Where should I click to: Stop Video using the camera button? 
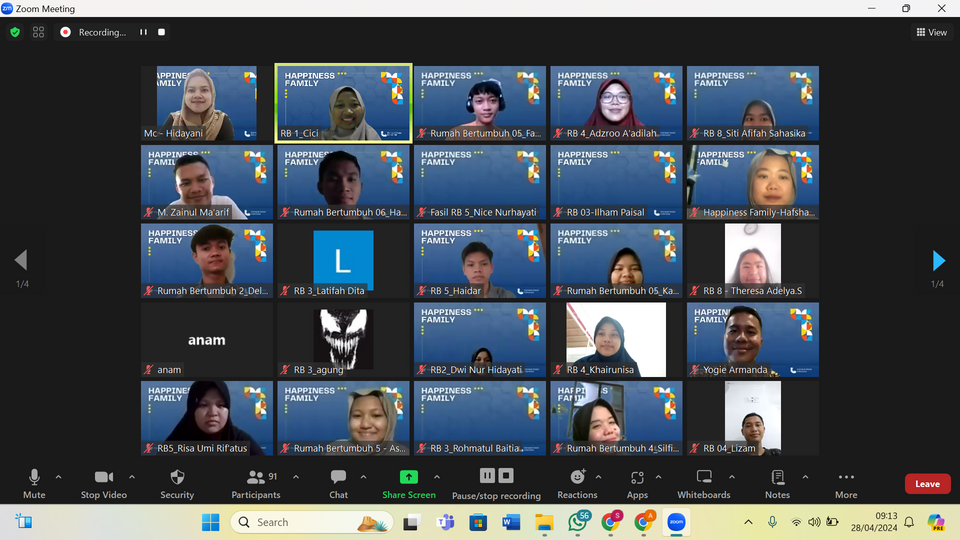(103, 483)
